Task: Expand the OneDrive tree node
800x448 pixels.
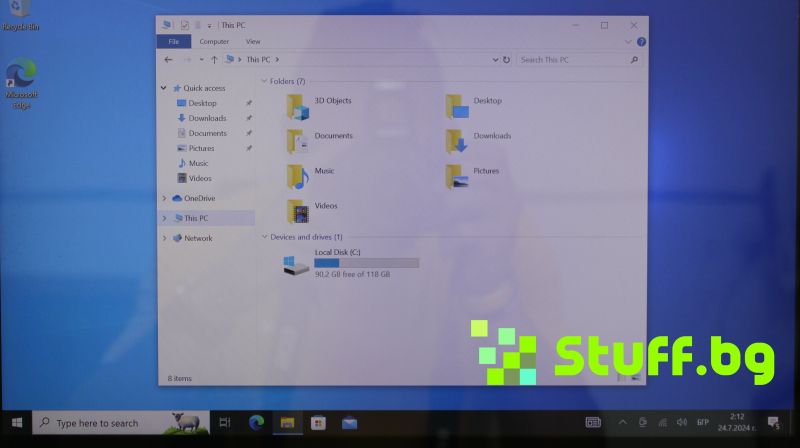Action: pyautogui.click(x=165, y=198)
